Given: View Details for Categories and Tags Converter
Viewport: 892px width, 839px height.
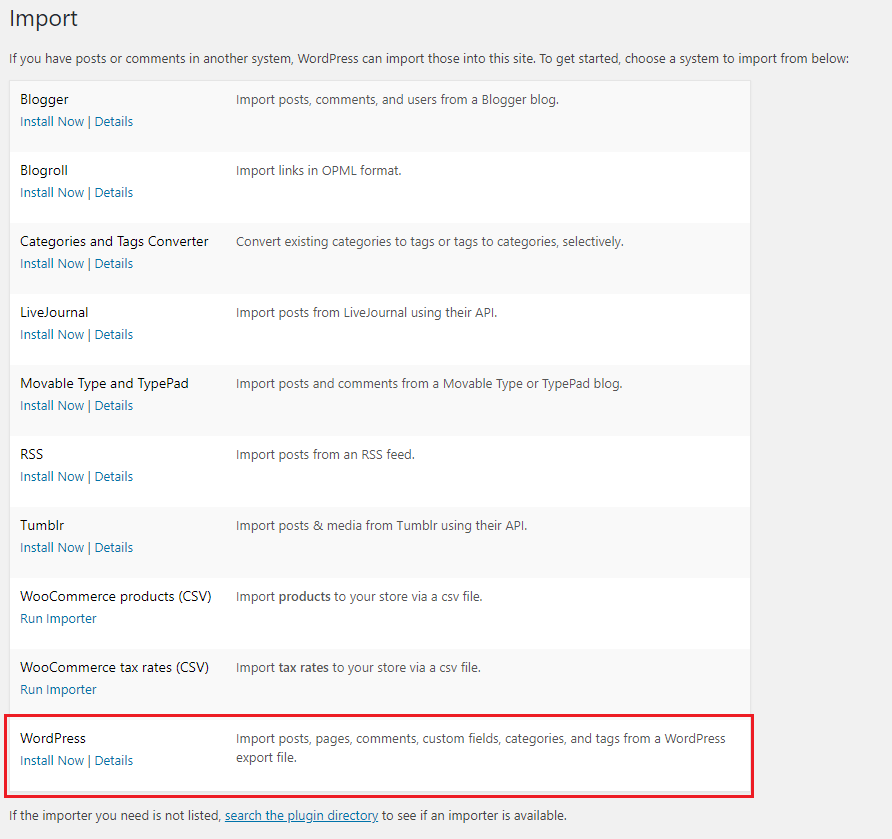Looking at the screenshot, I should point(114,264).
